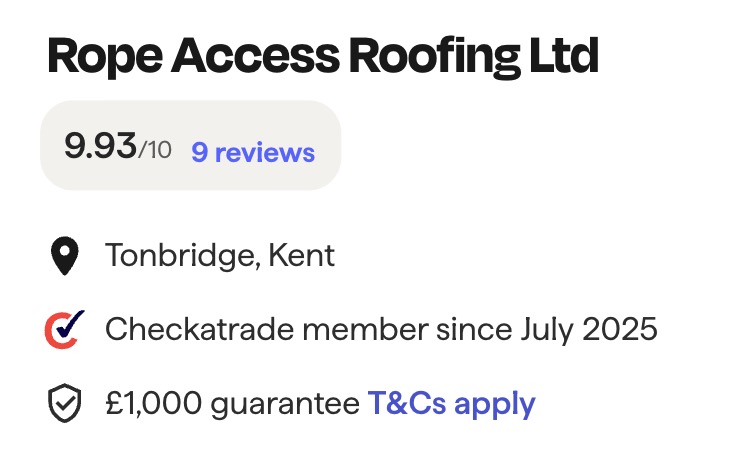Viewport: 731px width, 472px height.
Task: Click the Checkatrade tick logo icon
Action: point(65,329)
